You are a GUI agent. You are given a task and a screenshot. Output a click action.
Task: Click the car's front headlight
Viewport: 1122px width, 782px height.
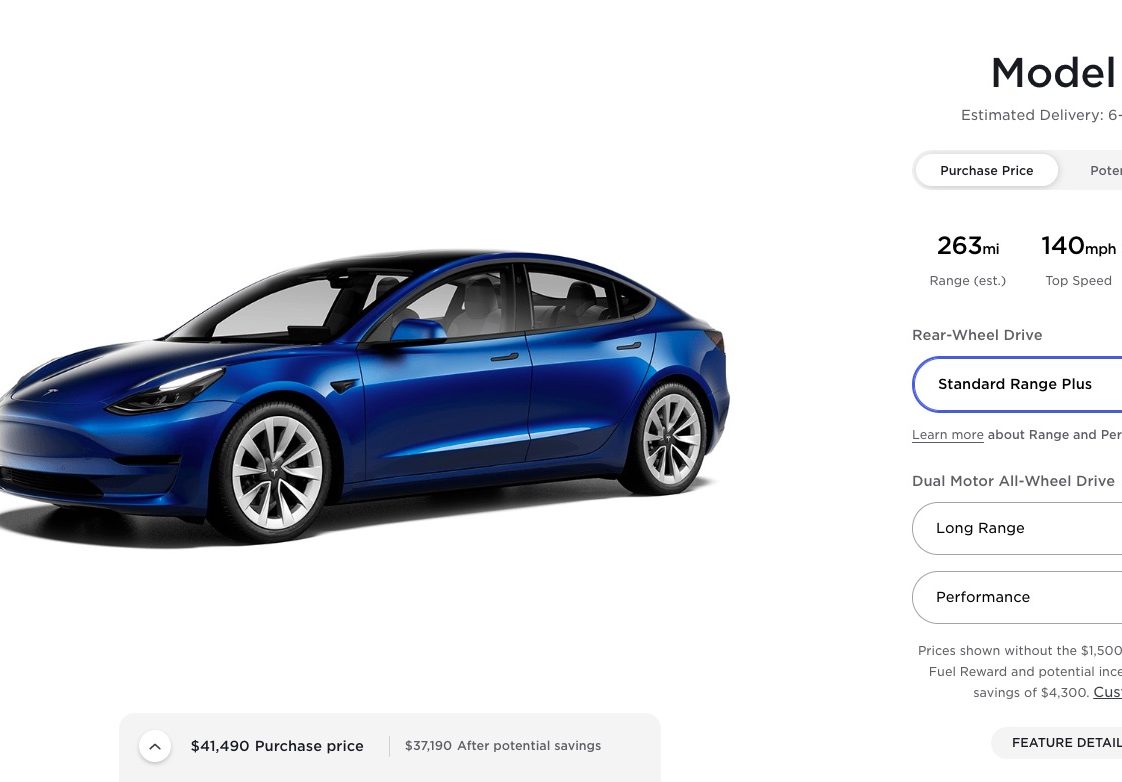click(x=166, y=391)
